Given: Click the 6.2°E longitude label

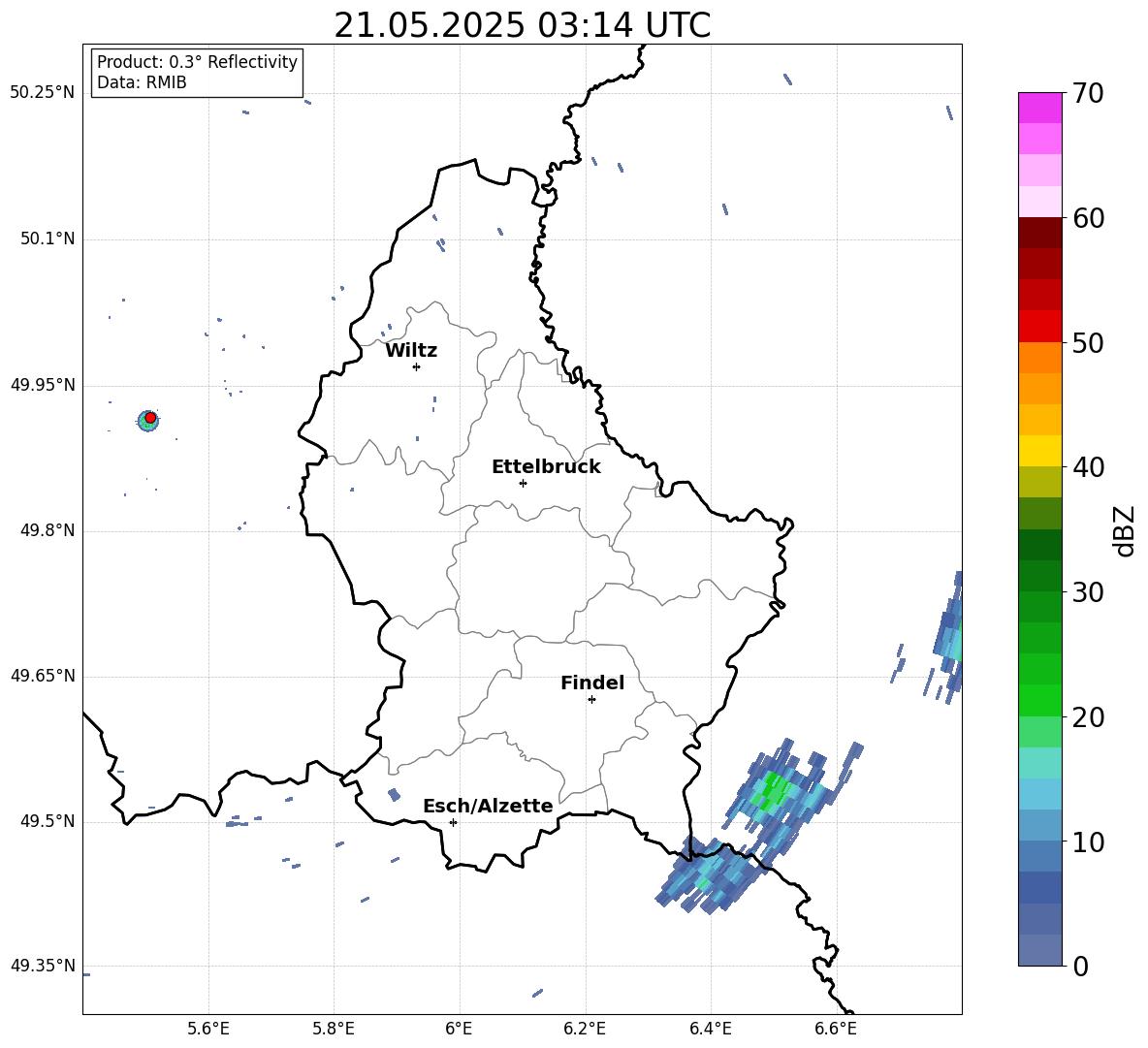Looking at the screenshot, I should [x=585, y=1029].
